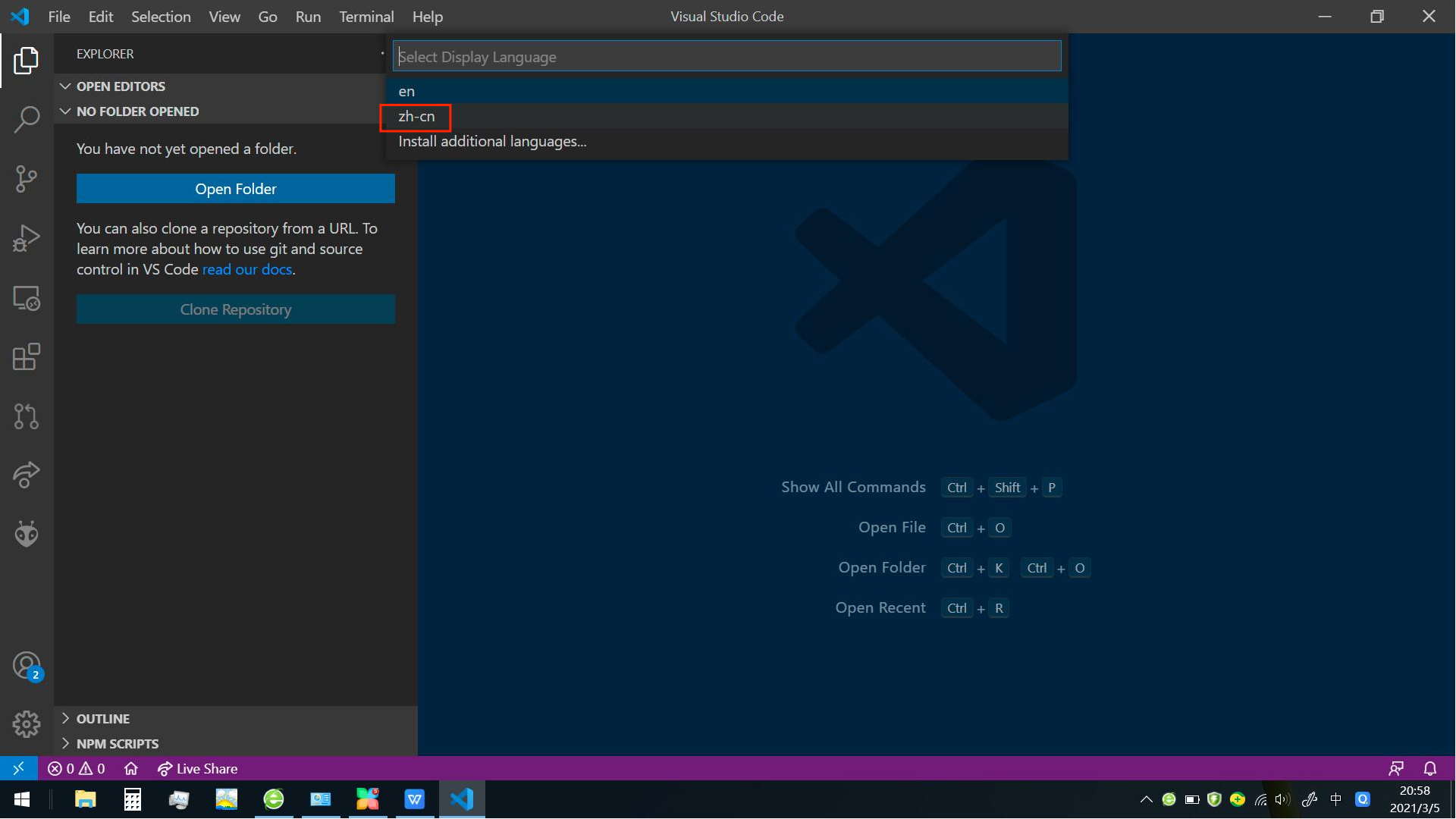
Task: Open Run and Debug view
Action: (27, 238)
